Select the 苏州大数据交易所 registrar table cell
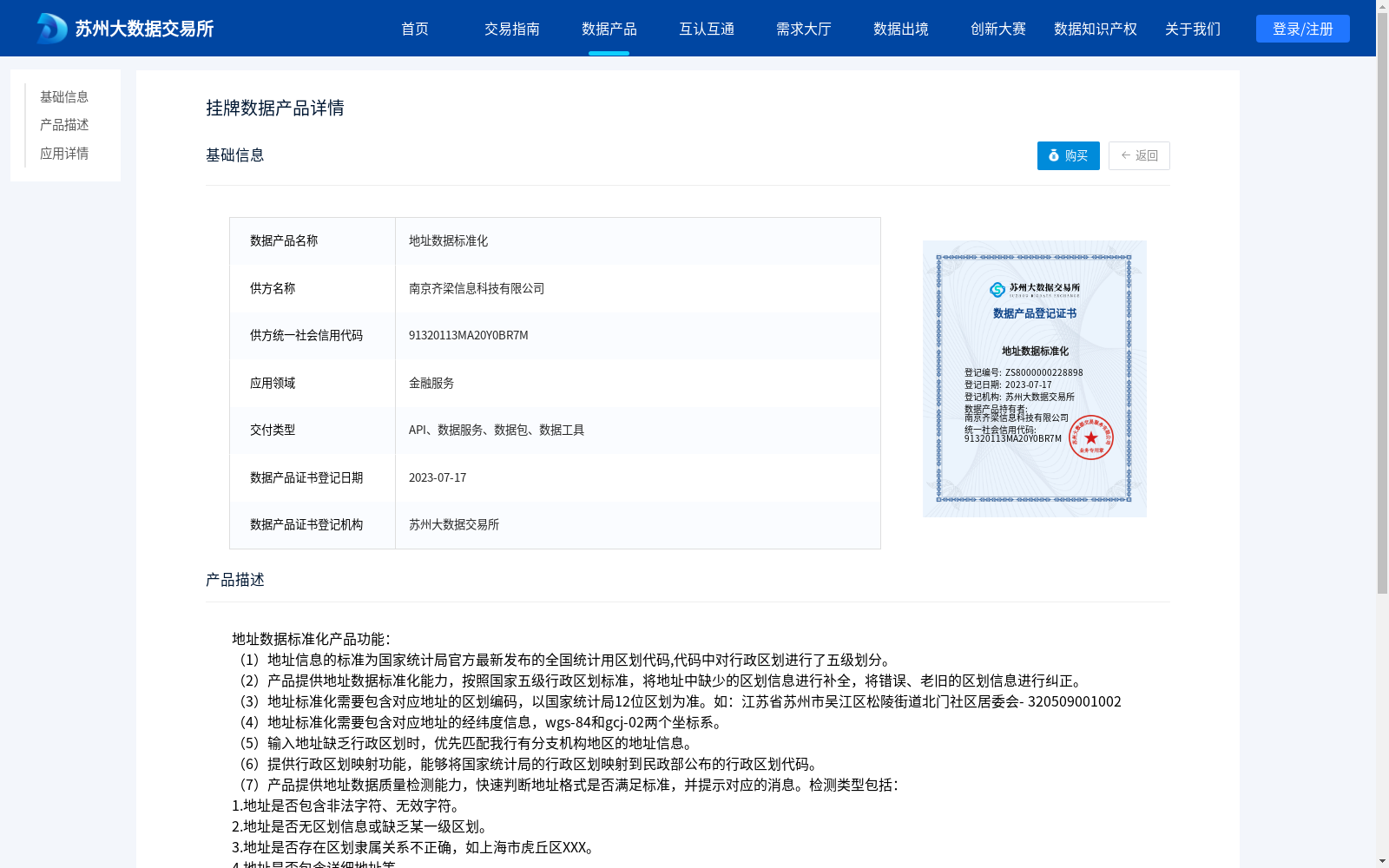1389x868 pixels. [x=638, y=525]
